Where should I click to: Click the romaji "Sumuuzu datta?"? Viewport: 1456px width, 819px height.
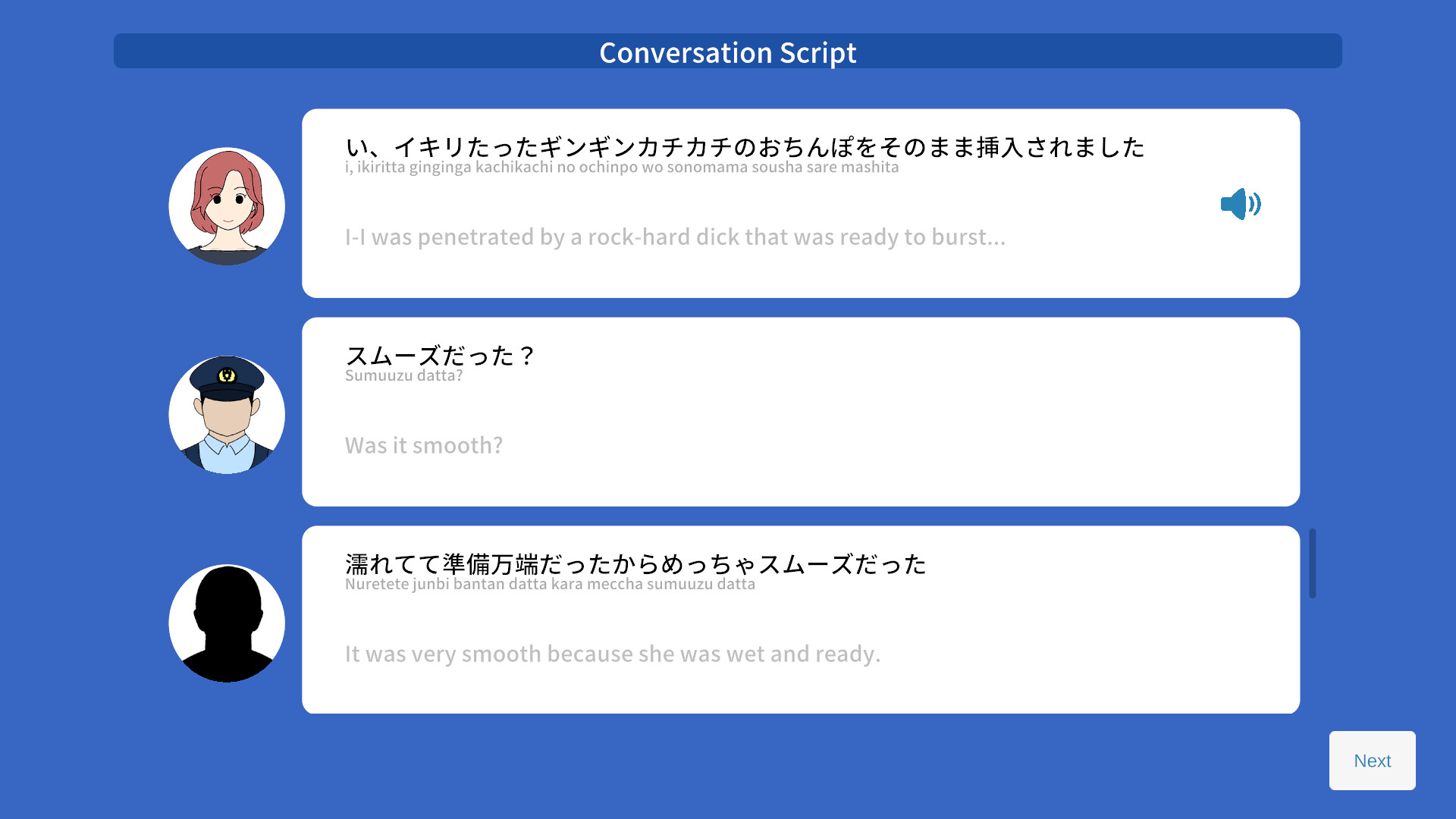click(403, 375)
